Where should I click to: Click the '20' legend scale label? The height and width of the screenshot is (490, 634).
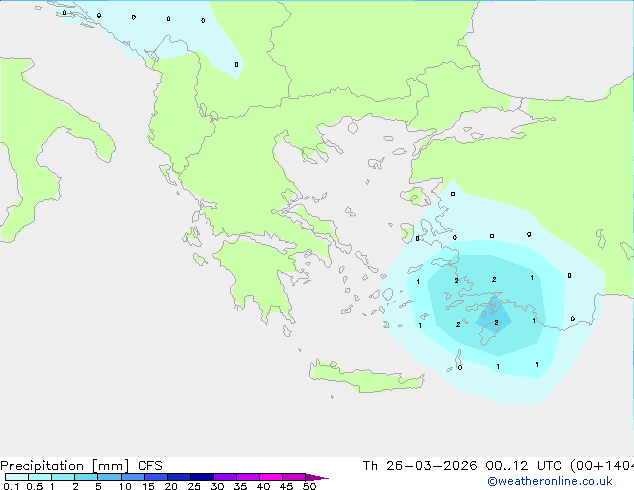point(171,486)
